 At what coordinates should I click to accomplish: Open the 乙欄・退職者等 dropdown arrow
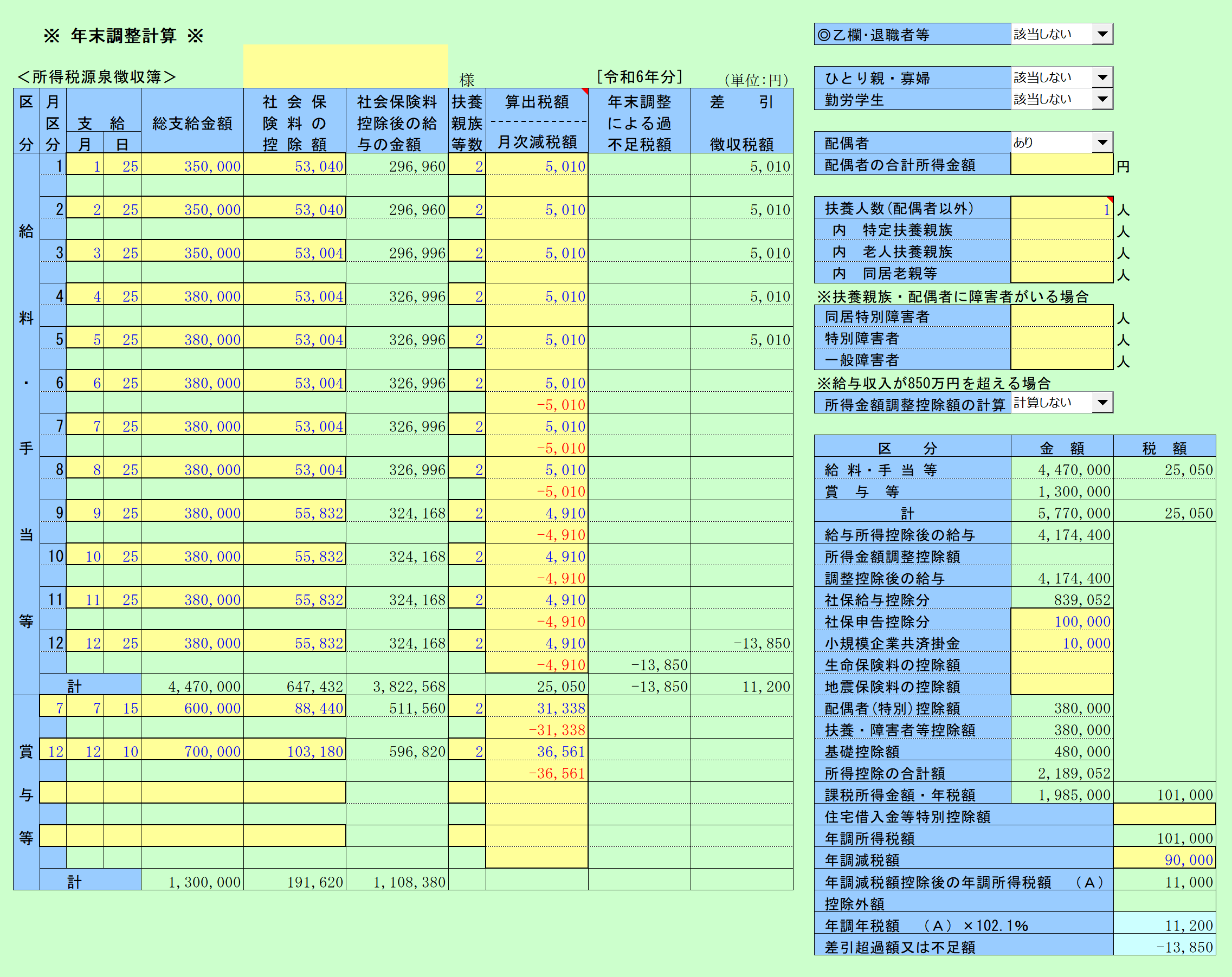tap(1102, 34)
